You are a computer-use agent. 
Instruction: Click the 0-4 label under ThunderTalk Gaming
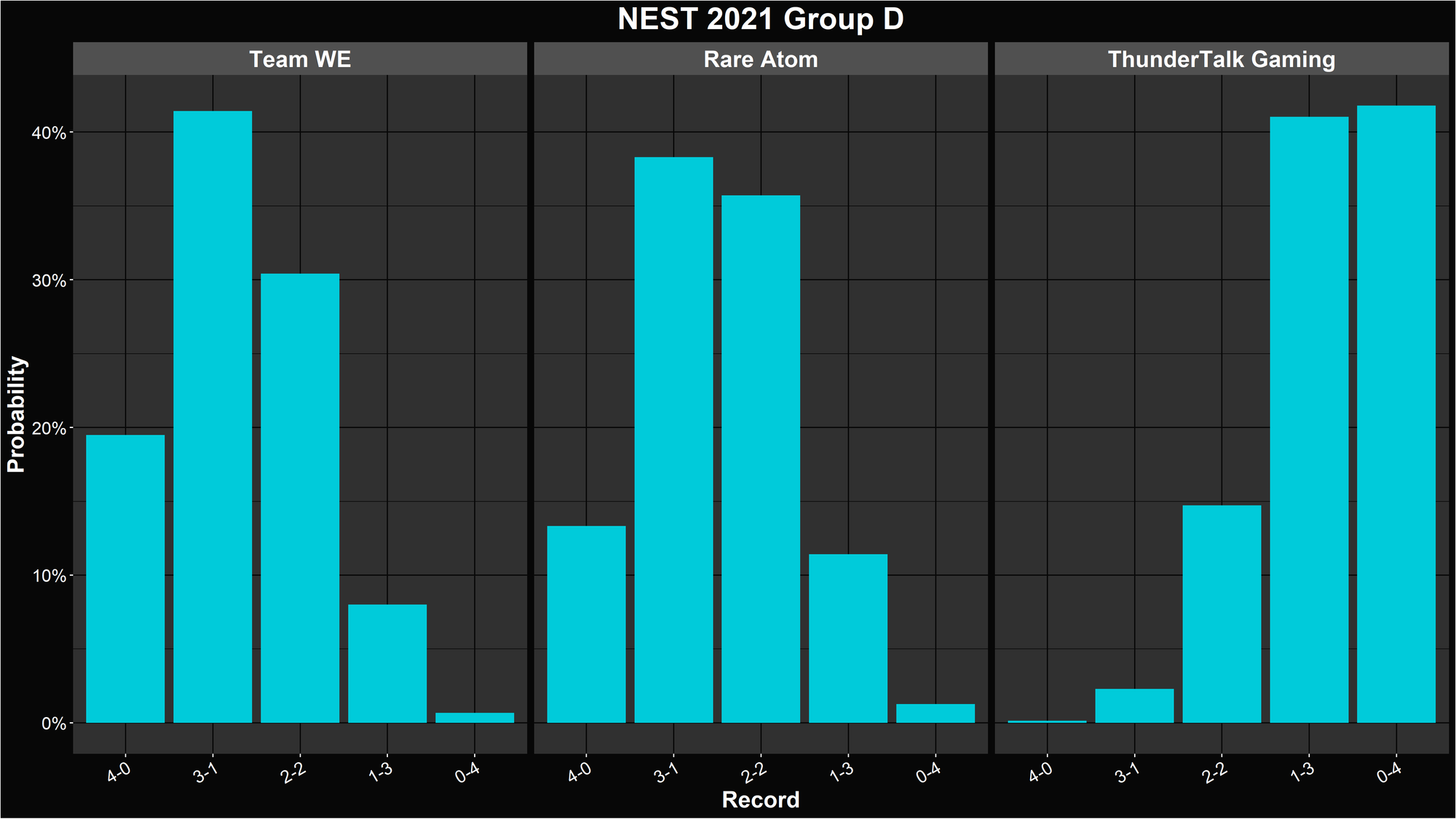pyautogui.click(x=1390, y=773)
